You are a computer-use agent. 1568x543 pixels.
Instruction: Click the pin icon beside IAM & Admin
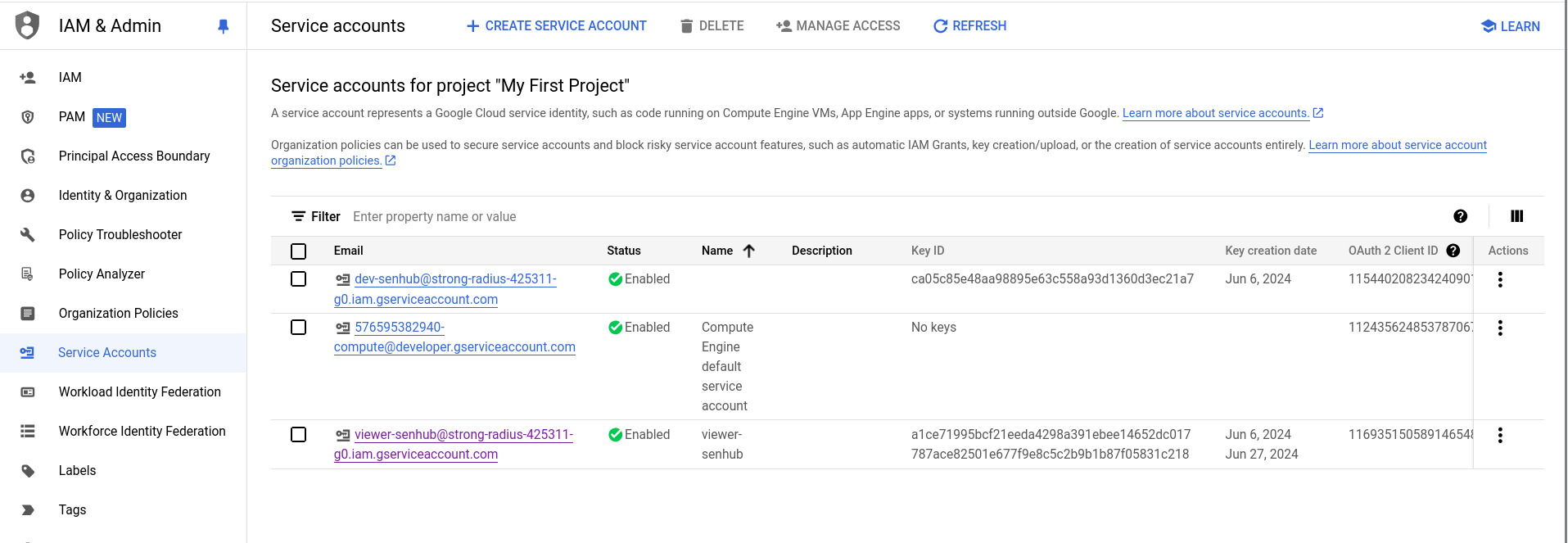(x=223, y=26)
